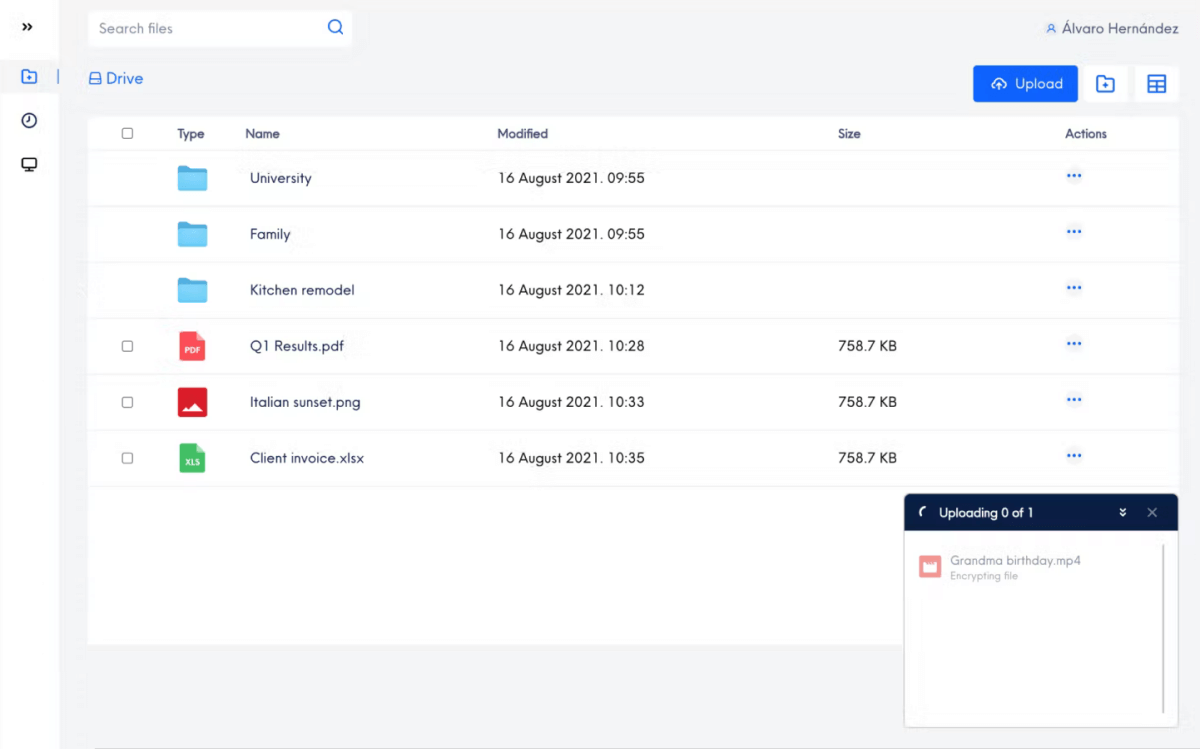Click the search magnifier icon

[x=335, y=28]
